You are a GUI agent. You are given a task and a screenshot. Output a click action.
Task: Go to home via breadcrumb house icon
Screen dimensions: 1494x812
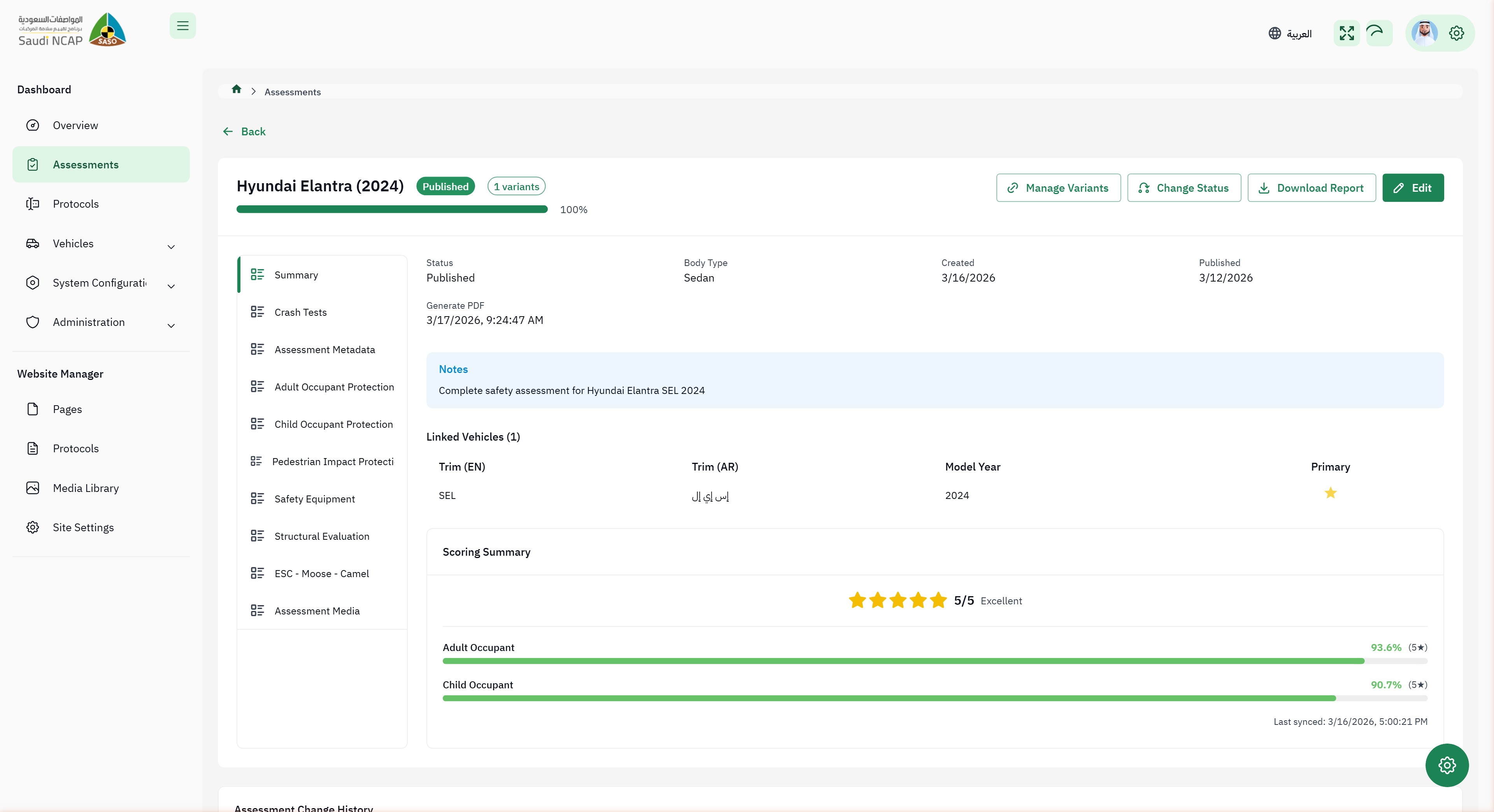point(236,89)
